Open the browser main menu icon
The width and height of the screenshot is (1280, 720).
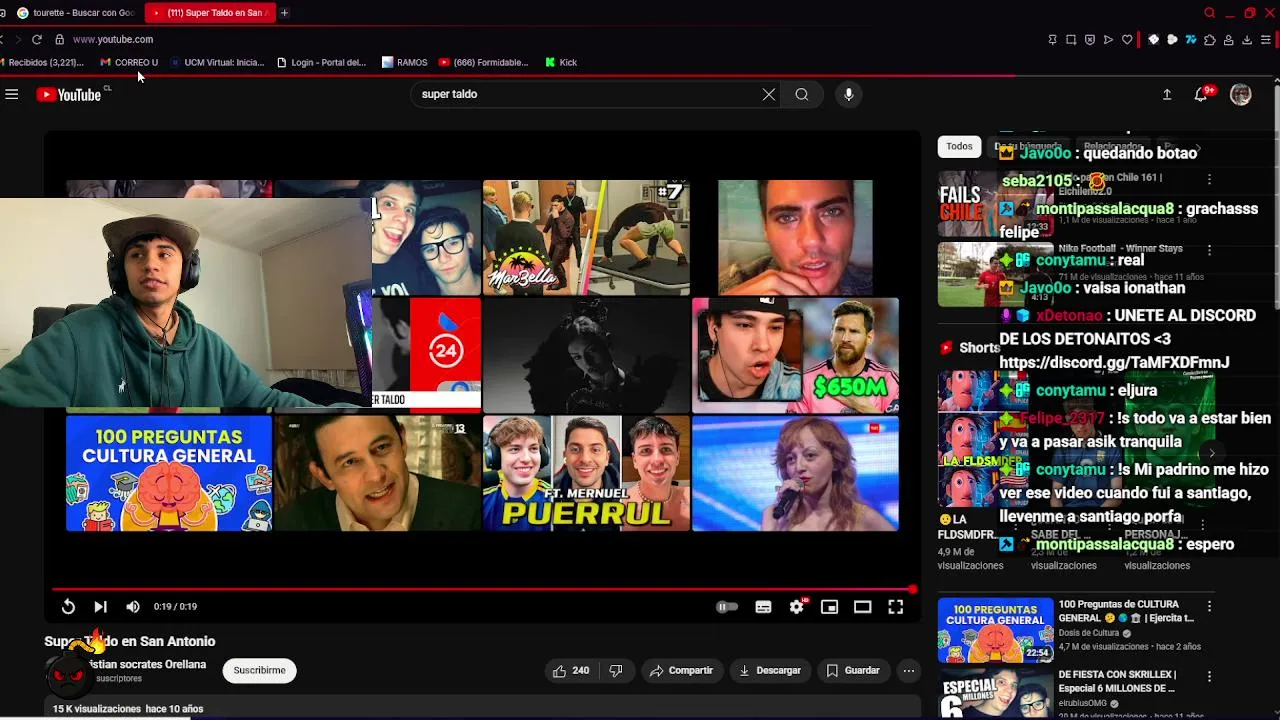click(1266, 39)
